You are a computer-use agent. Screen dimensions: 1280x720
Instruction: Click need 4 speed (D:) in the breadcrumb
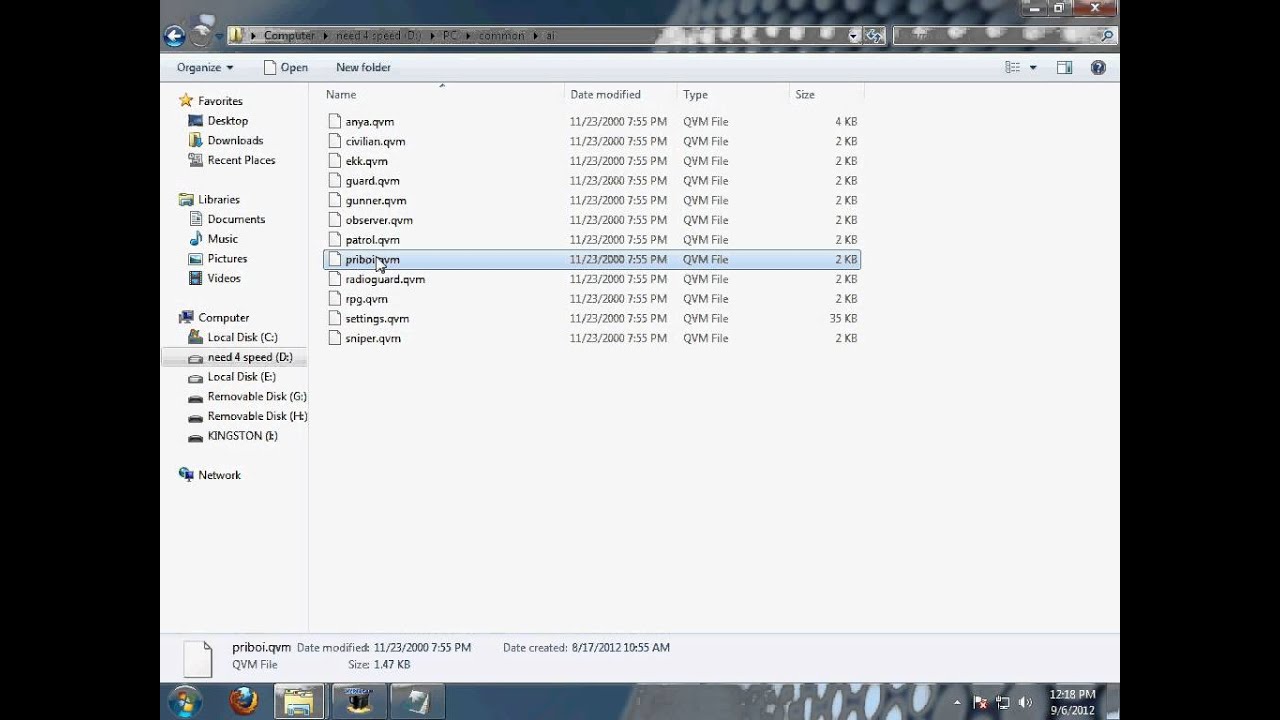tap(379, 36)
